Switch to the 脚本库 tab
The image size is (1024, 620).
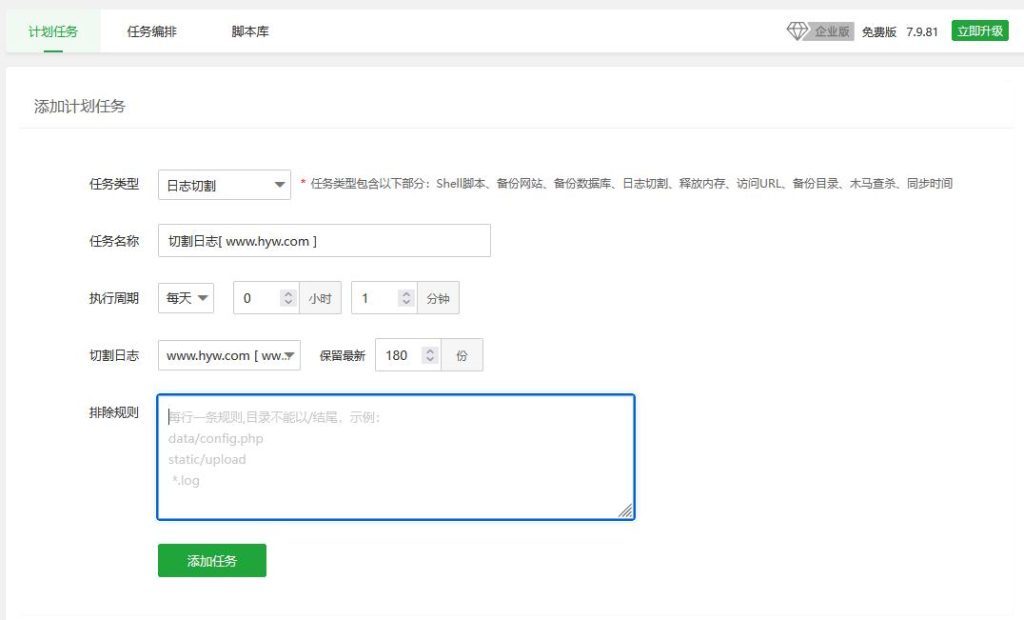[x=250, y=31]
